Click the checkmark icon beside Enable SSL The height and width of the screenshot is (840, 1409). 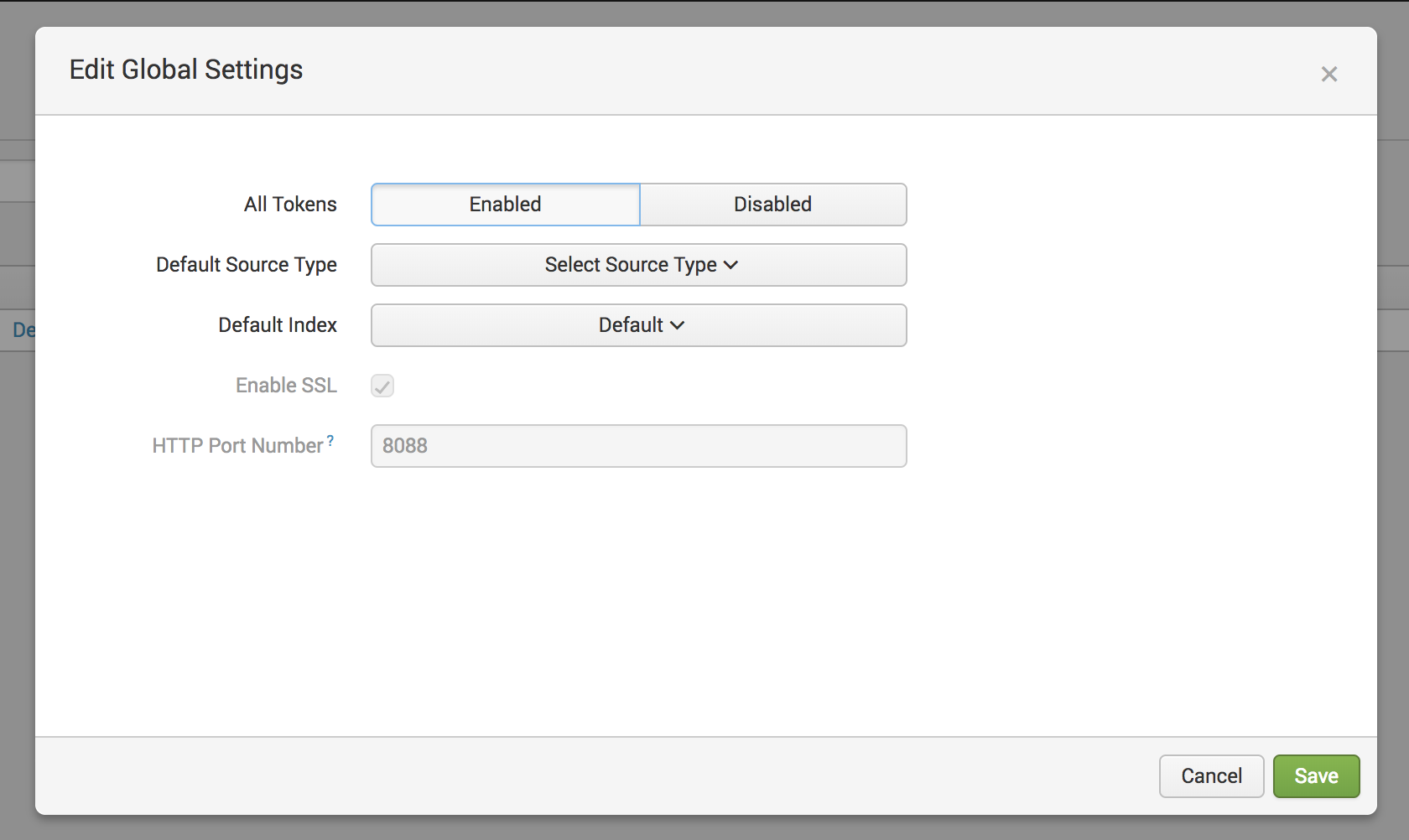(382, 386)
